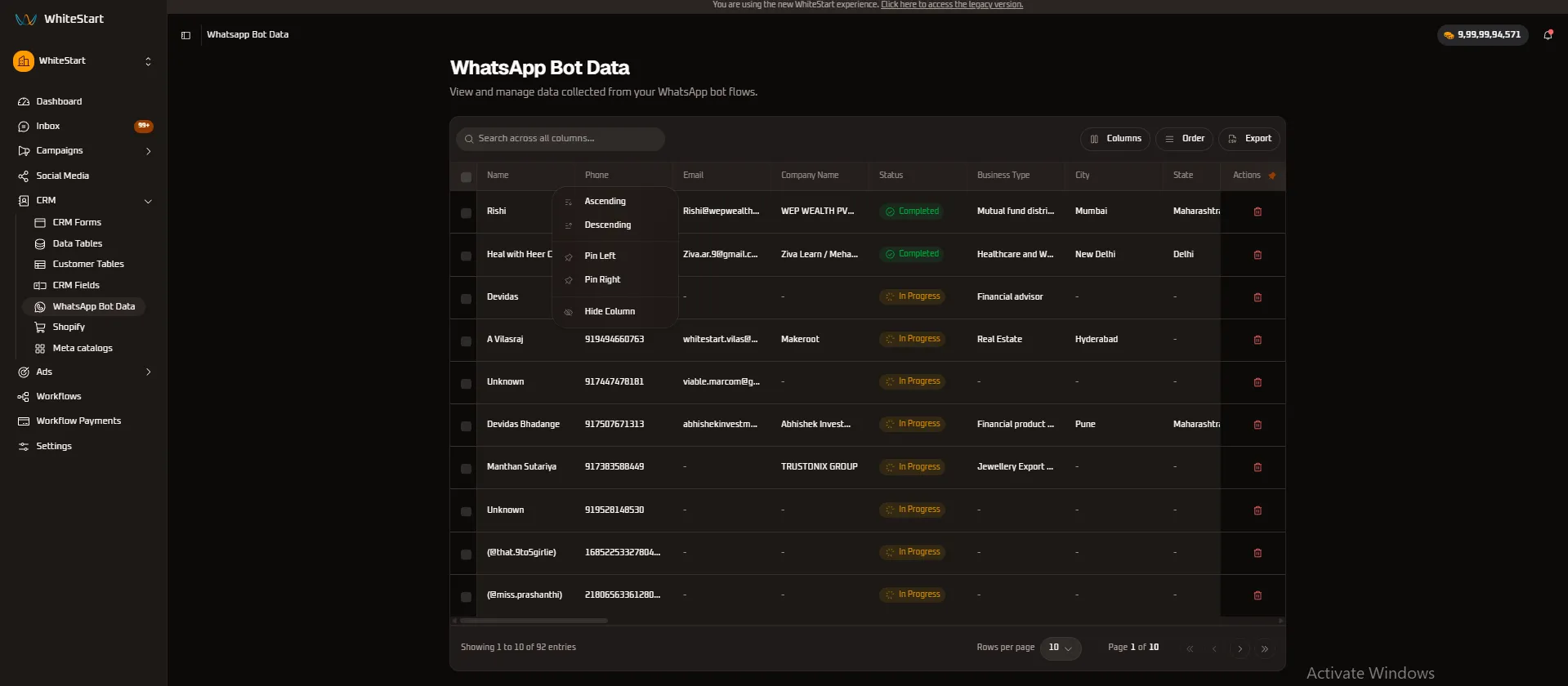Click the horizontal table scrollbar
The image size is (1568, 686).
(x=534, y=621)
